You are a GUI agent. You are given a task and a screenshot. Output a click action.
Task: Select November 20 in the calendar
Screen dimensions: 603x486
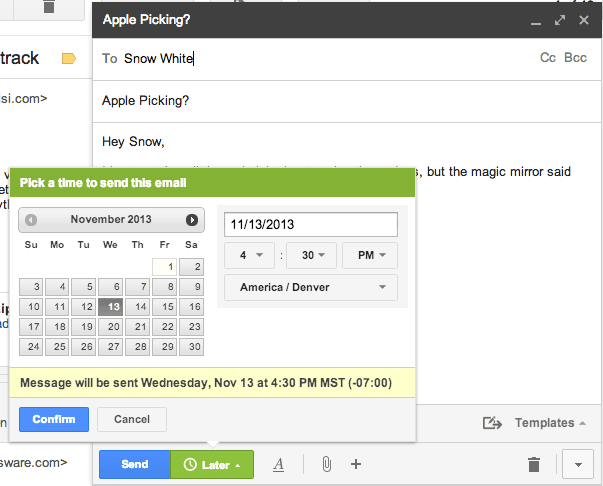112,327
